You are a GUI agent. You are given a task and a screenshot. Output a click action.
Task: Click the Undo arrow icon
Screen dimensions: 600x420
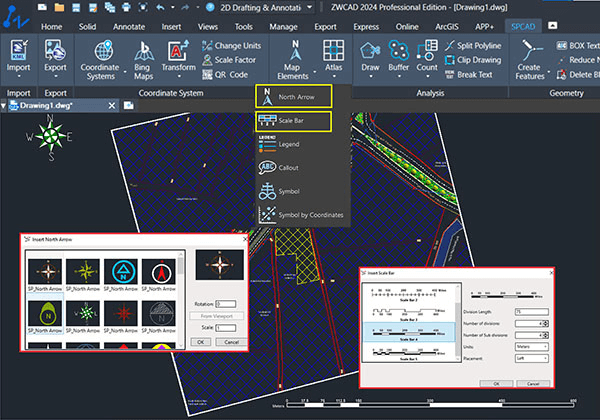[161, 7]
